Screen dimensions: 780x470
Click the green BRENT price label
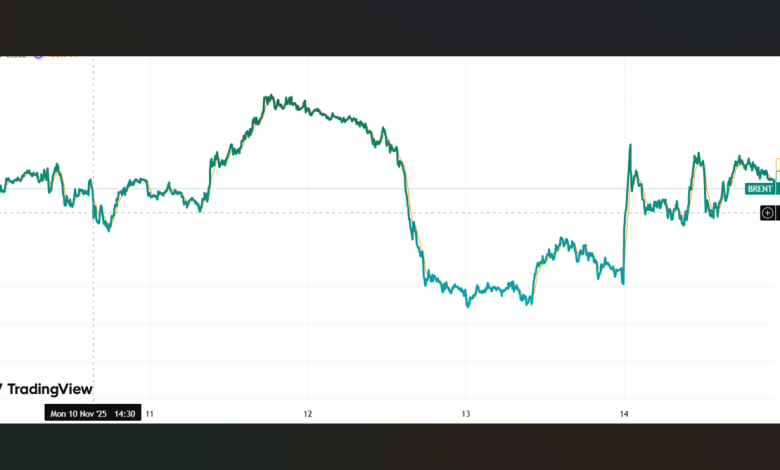tap(760, 189)
